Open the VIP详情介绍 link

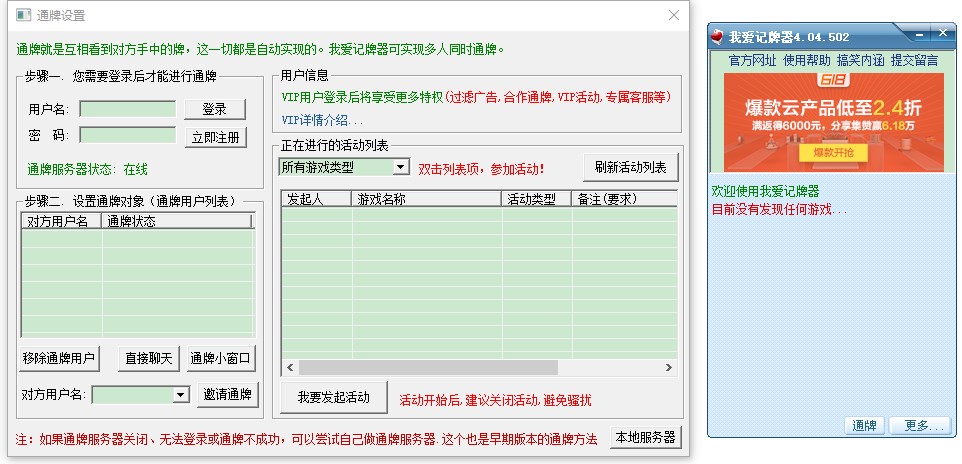coord(322,120)
